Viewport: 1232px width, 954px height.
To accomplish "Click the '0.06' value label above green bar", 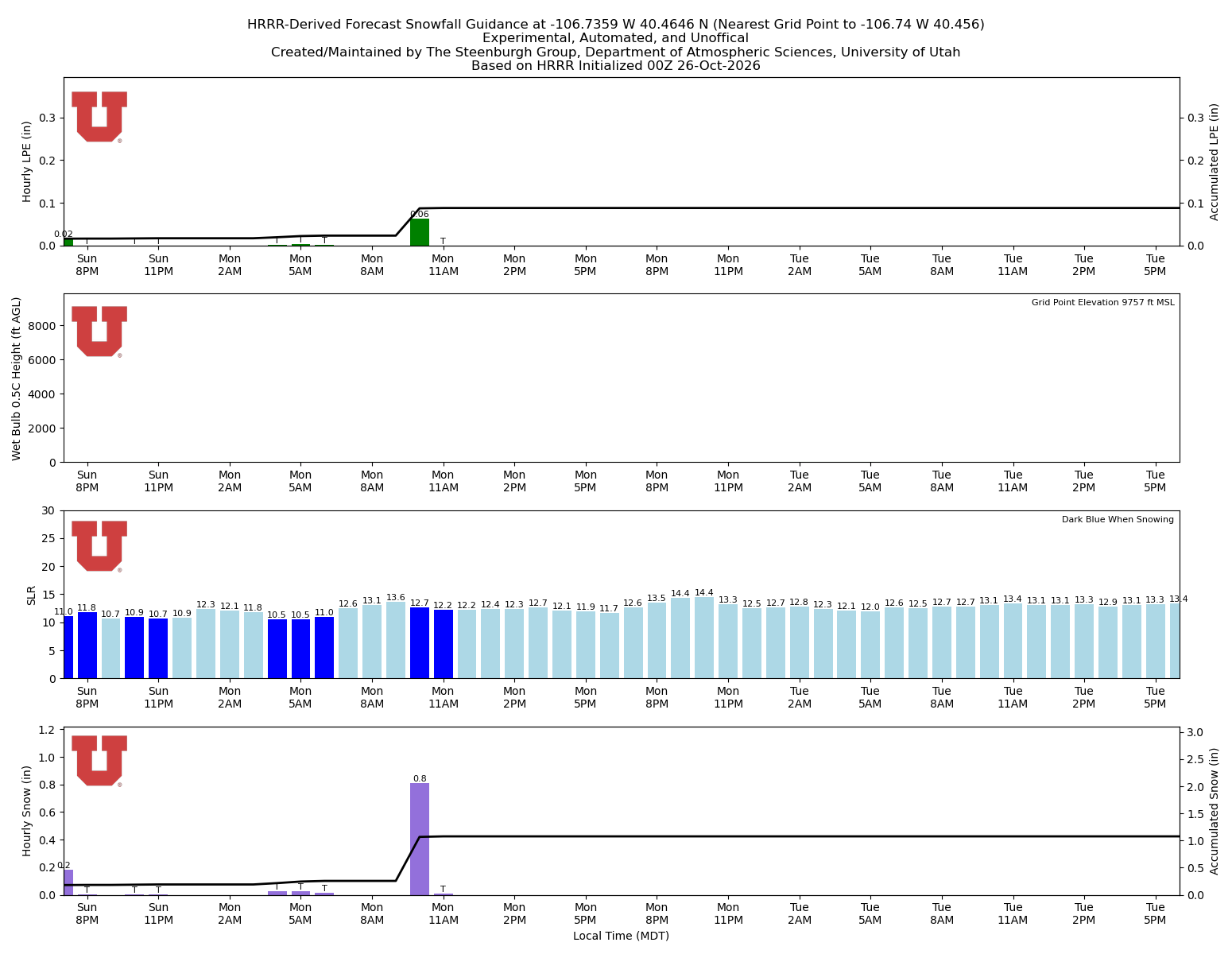I will 420,215.
